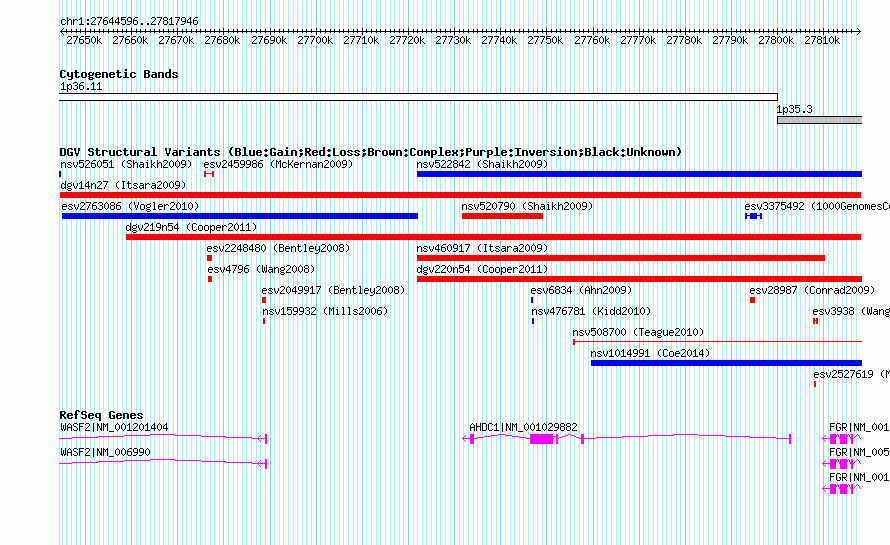Click the blue nsv522842 gain variant bar
Viewport: 890px width, 545px height.
pos(639,174)
